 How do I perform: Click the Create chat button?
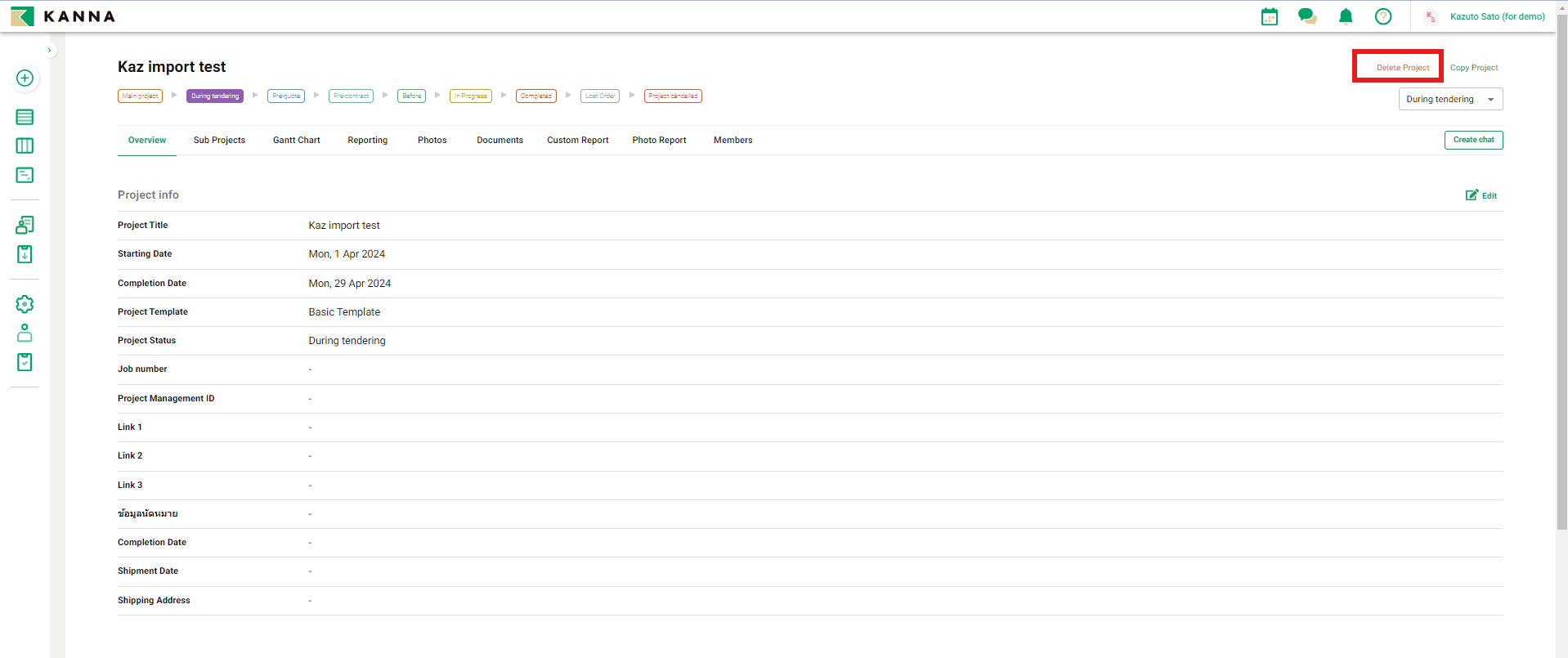(x=1473, y=140)
